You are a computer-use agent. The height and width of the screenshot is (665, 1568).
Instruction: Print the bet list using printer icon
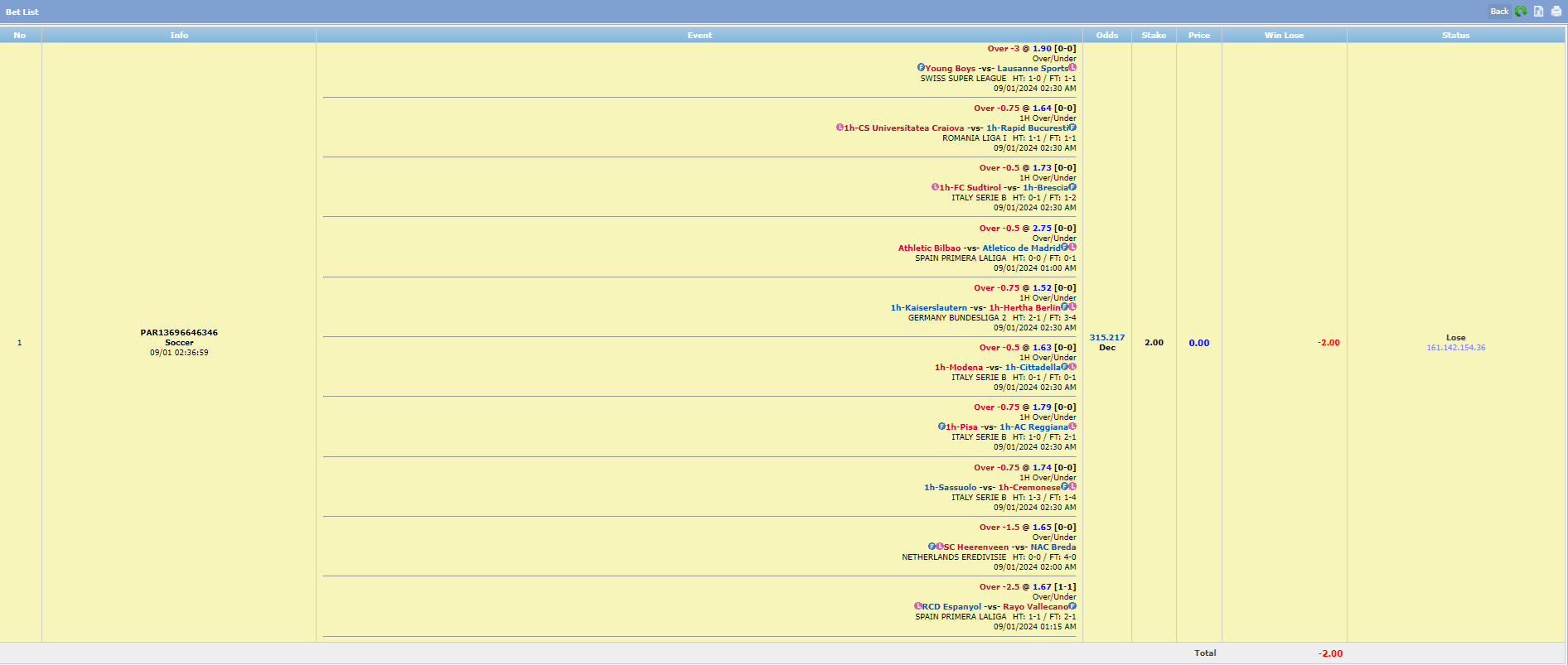tap(1556, 12)
